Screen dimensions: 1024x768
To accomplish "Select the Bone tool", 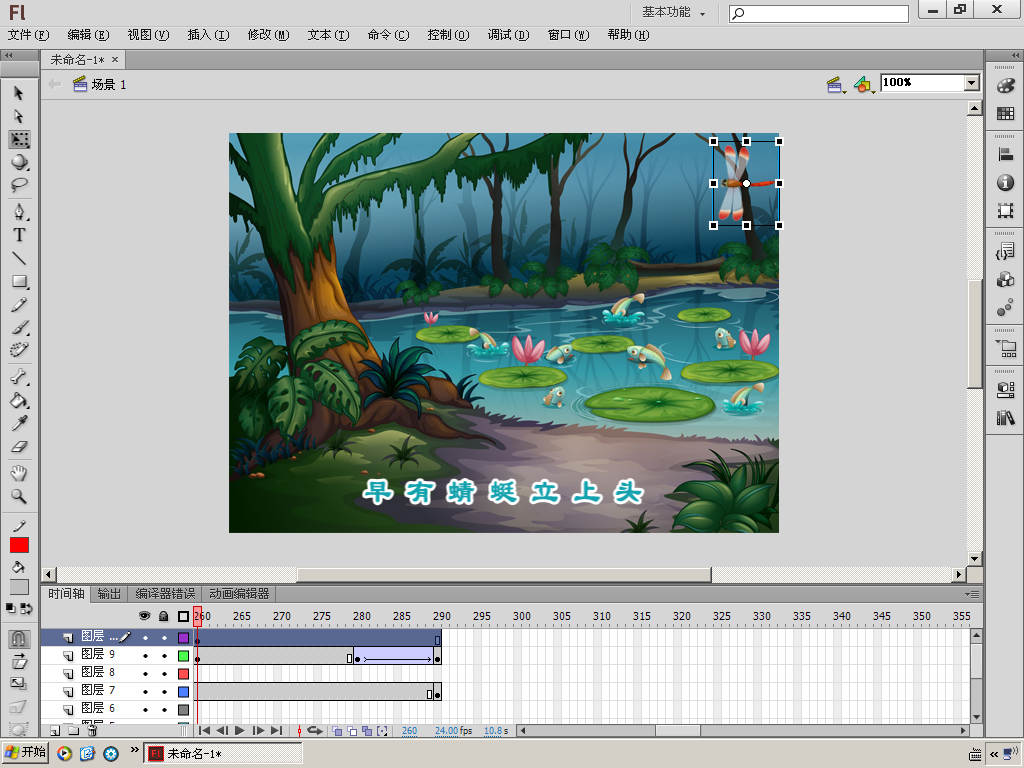I will pyautogui.click(x=19, y=377).
